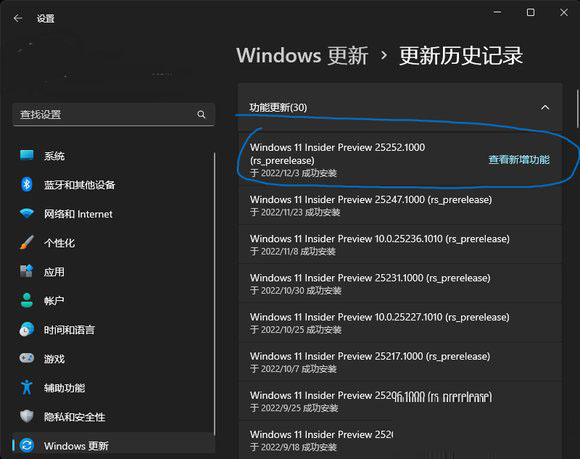The image size is (580, 459).
Task: Click the 于 2022/10/25 成功安装 date
Action: pyautogui.click(x=296, y=330)
